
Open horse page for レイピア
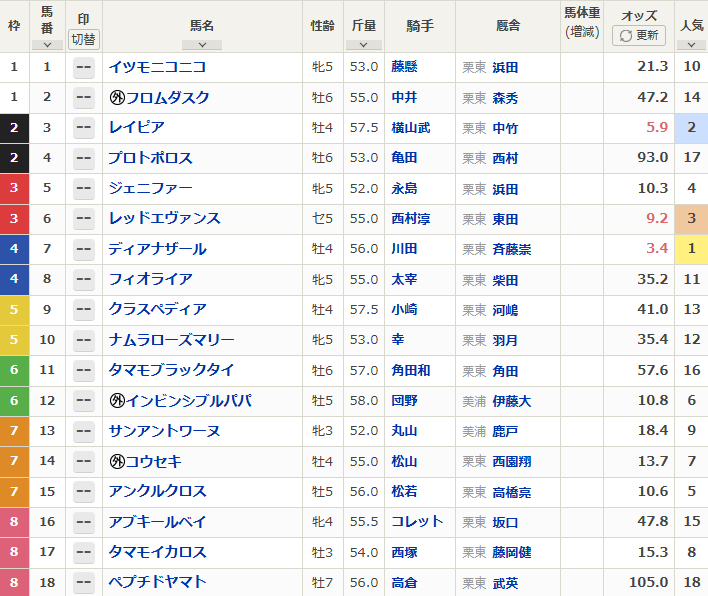(136, 127)
